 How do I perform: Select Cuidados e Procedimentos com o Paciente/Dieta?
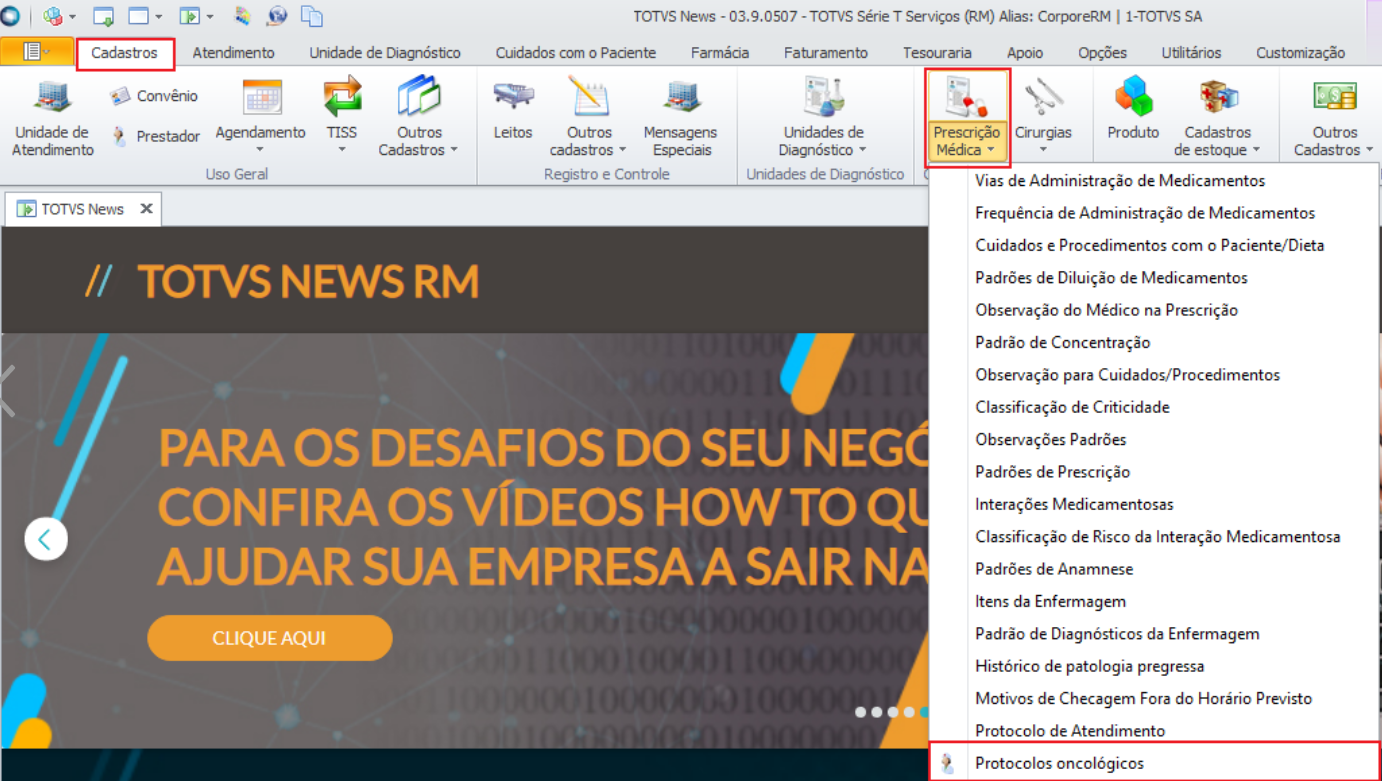click(x=1155, y=245)
